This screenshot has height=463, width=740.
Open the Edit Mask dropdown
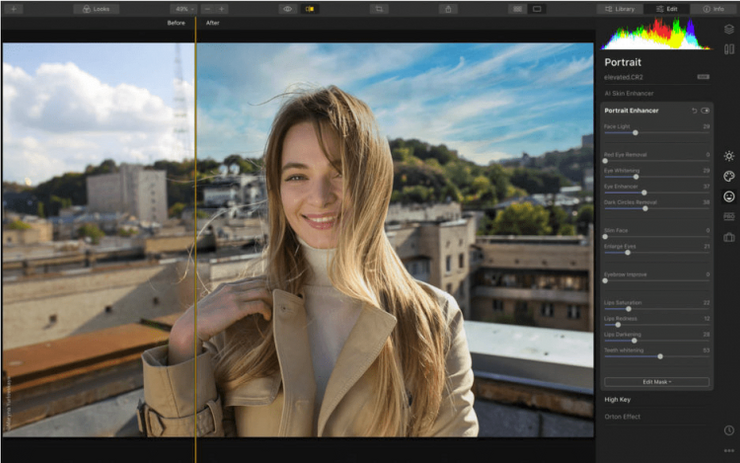point(656,382)
